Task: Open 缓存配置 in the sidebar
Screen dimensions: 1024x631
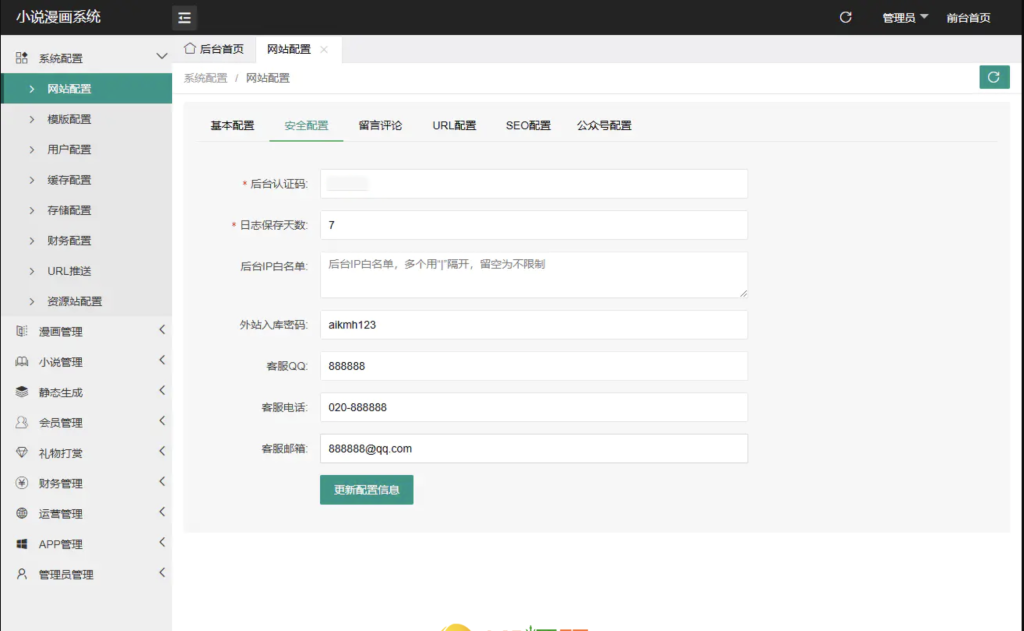Action: pos(69,180)
